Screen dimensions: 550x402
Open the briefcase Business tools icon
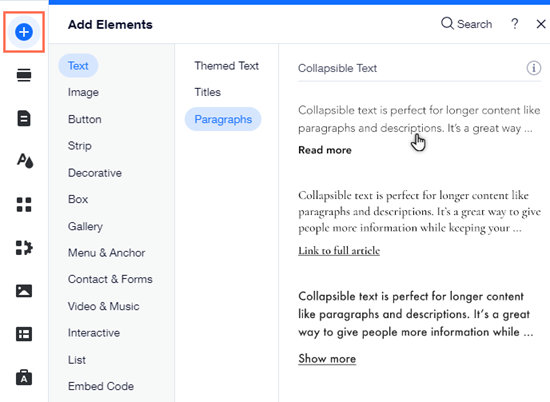click(24, 377)
